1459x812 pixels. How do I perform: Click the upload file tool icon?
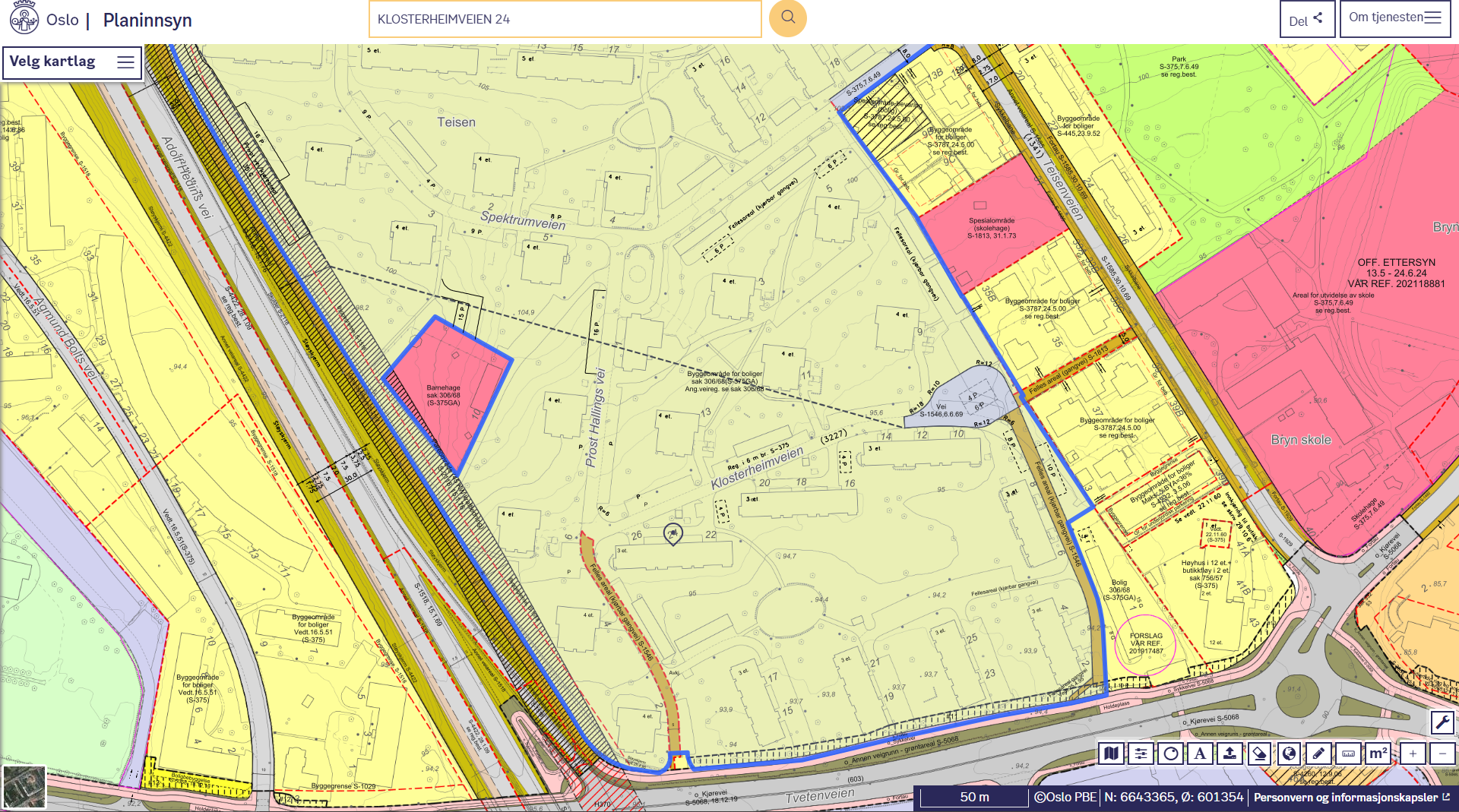click(x=1230, y=754)
